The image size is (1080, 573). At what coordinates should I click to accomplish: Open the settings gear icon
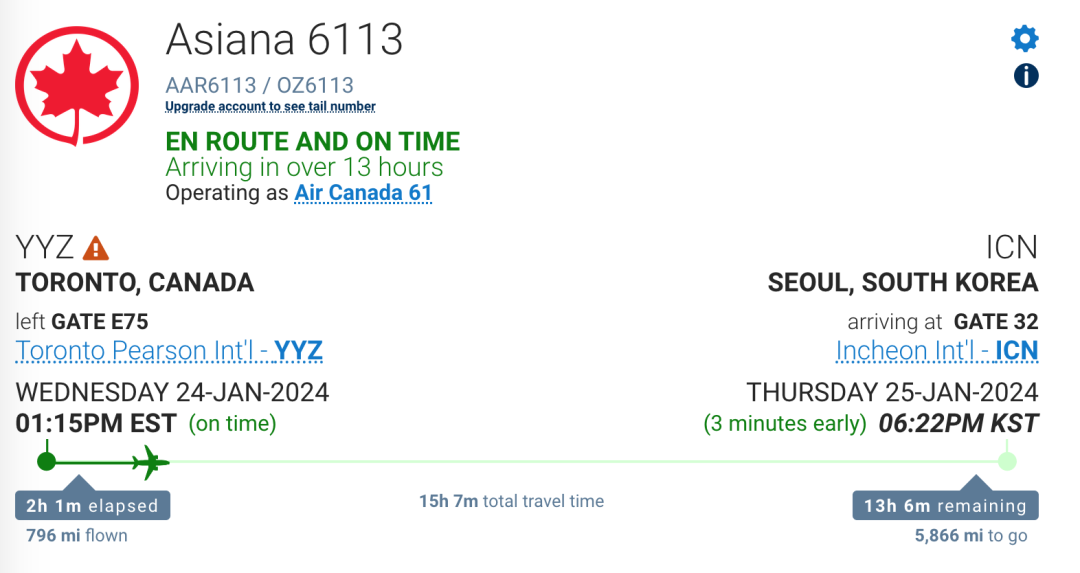click(1025, 39)
